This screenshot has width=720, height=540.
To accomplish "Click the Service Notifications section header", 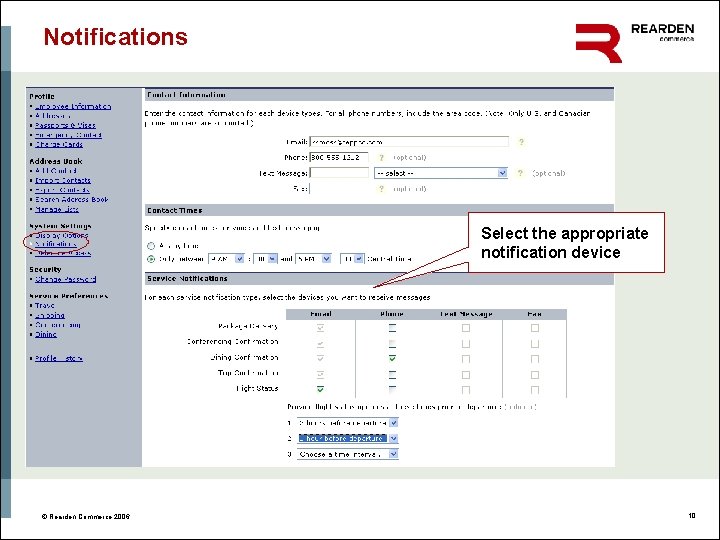I will click(379, 278).
